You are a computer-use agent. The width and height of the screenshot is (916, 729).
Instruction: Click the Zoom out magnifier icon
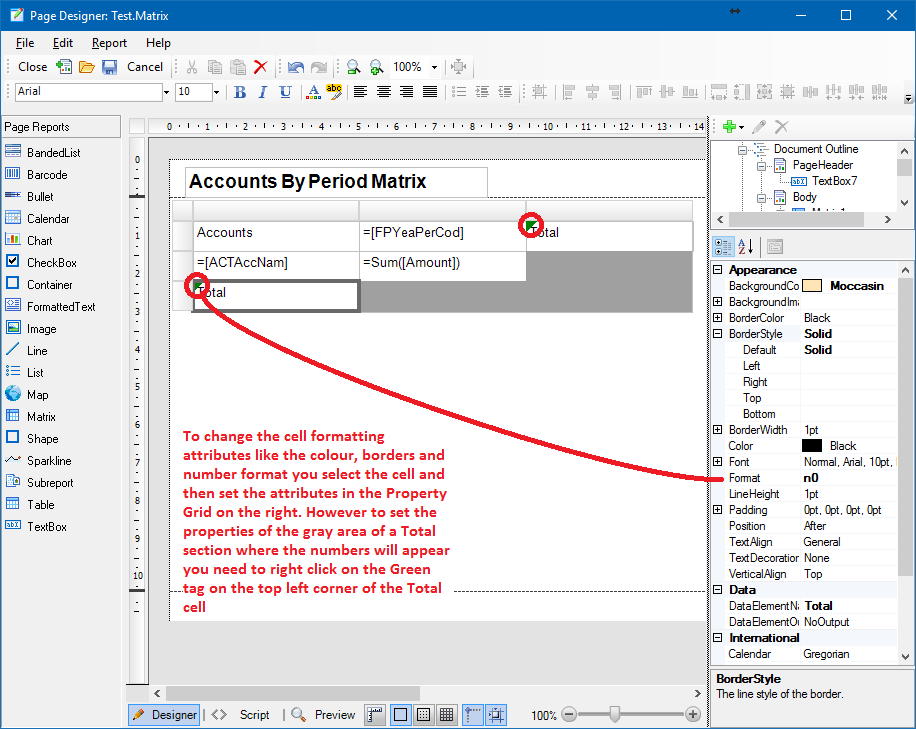pos(353,67)
